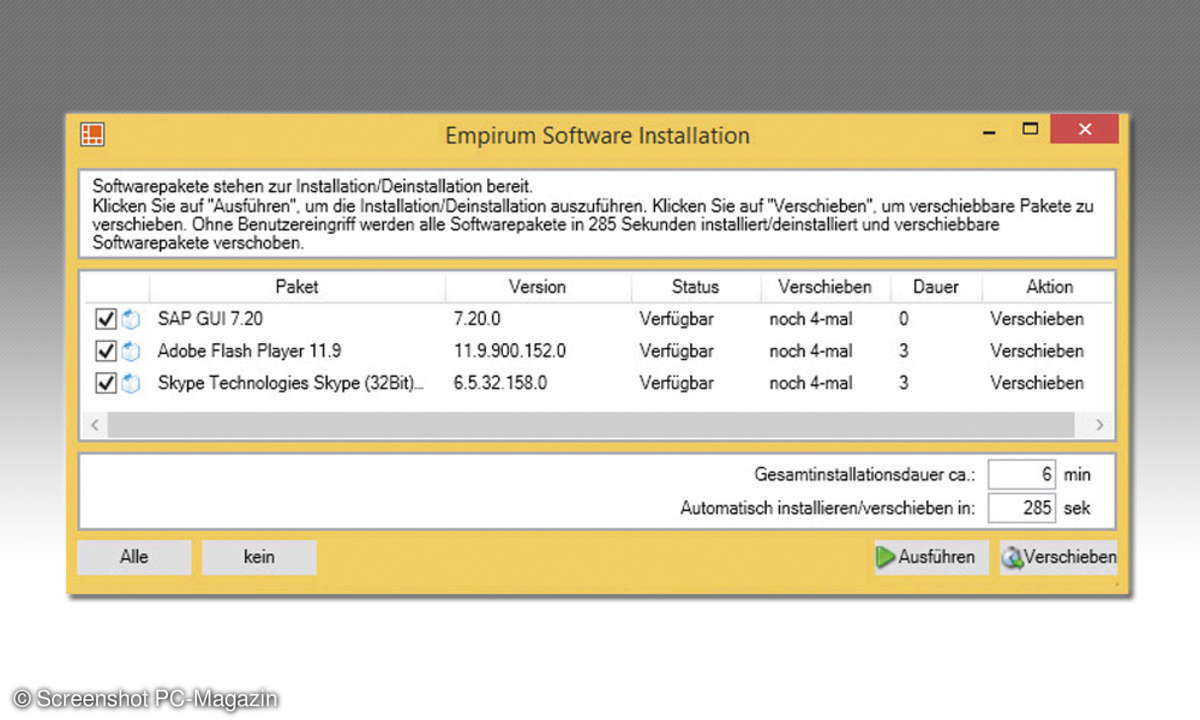1200x720 pixels.
Task: Select all packages with the Alle button
Action: pyautogui.click(x=134, y=557)
